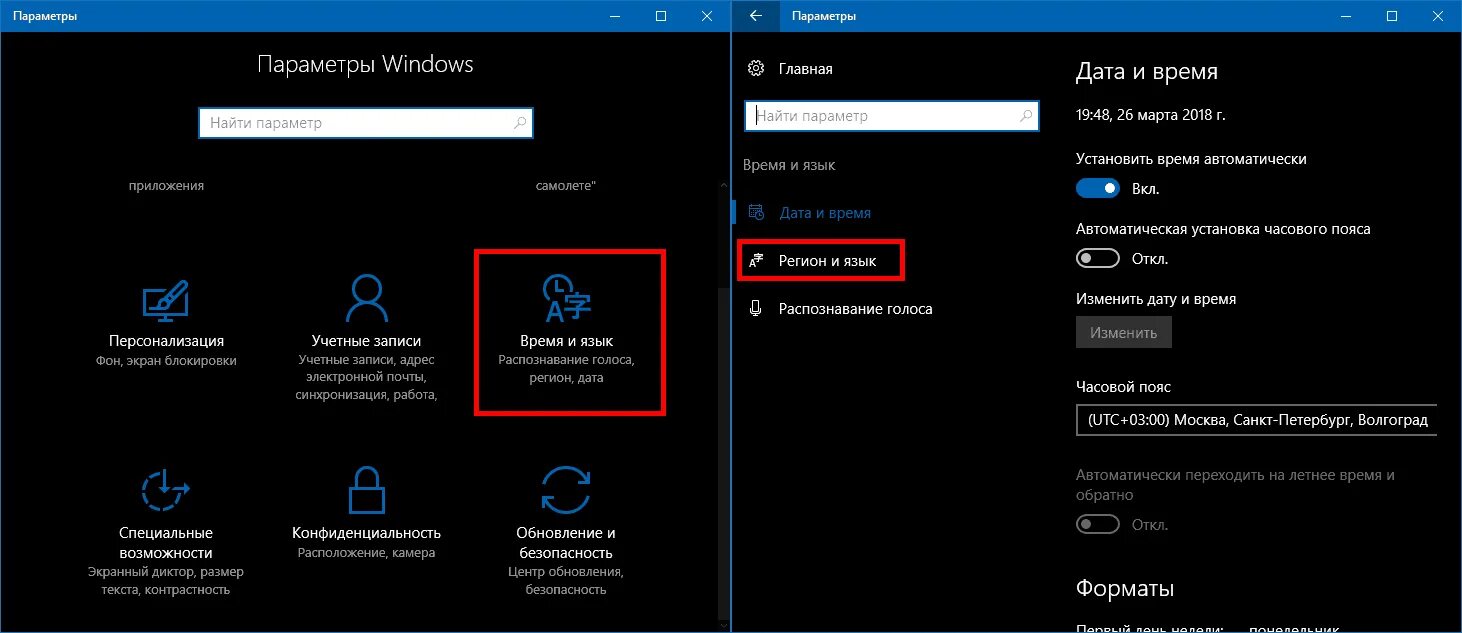Select 'Дата и время' in sidebar
1462x633 pixels.
(x=824, y=213)
